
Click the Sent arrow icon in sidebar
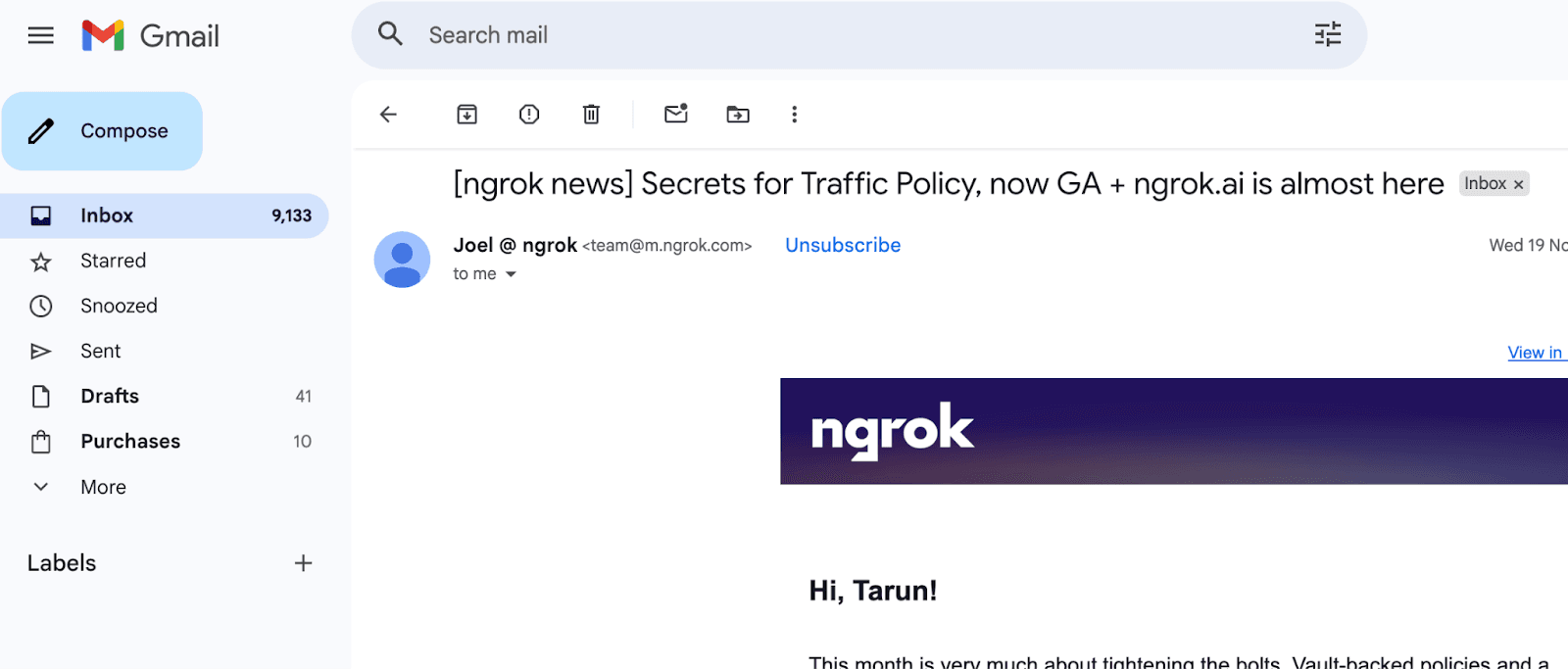[40, 351]
